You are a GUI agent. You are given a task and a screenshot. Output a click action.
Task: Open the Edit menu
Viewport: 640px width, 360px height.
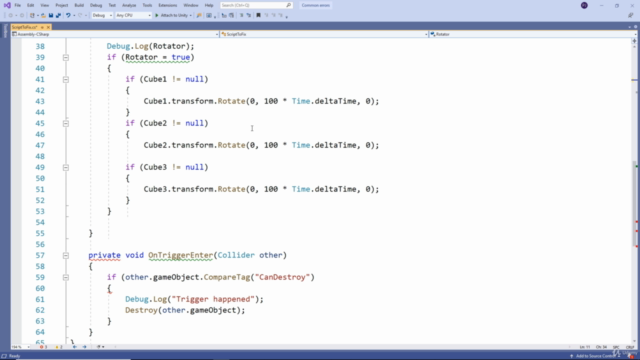31,5
